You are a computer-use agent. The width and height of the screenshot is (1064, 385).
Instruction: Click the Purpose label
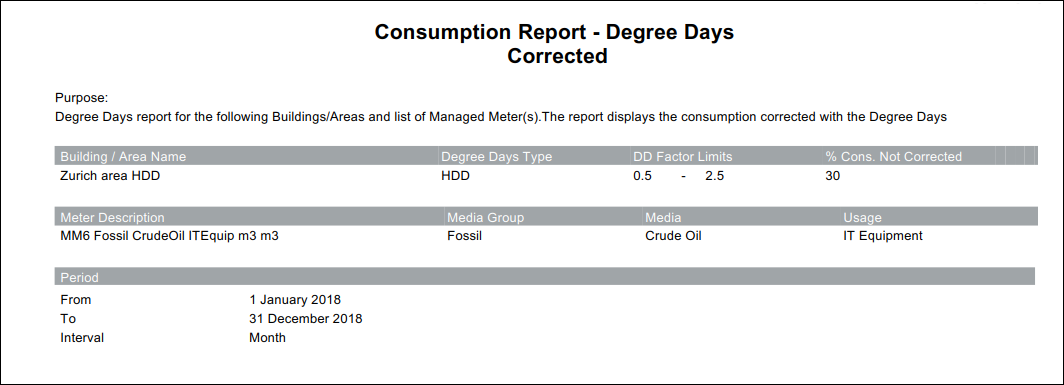click(81, 98)
